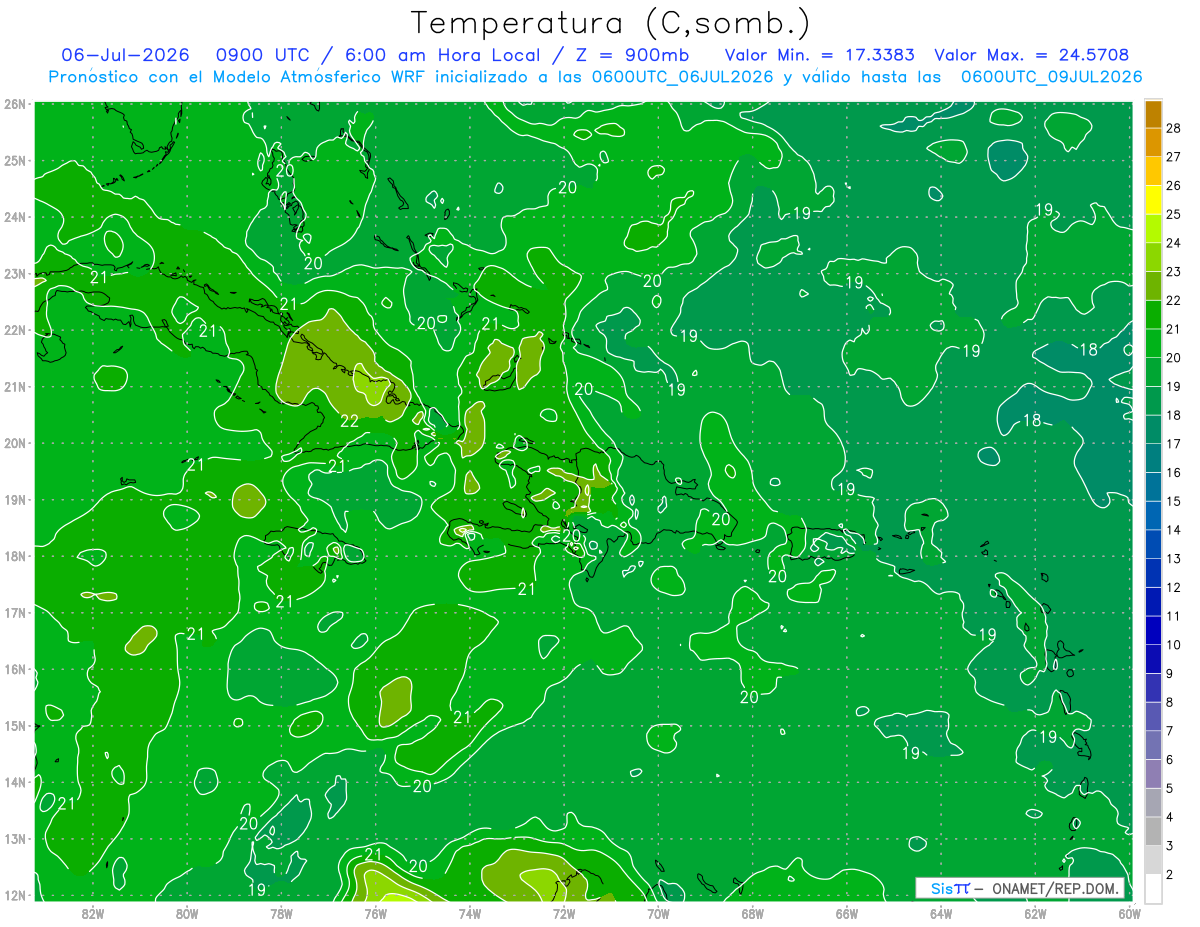
Task: Click the '0600UTC_09JUL2026' valid-until timestamp
Action: pyautogui.click(x=1051, y=77)
